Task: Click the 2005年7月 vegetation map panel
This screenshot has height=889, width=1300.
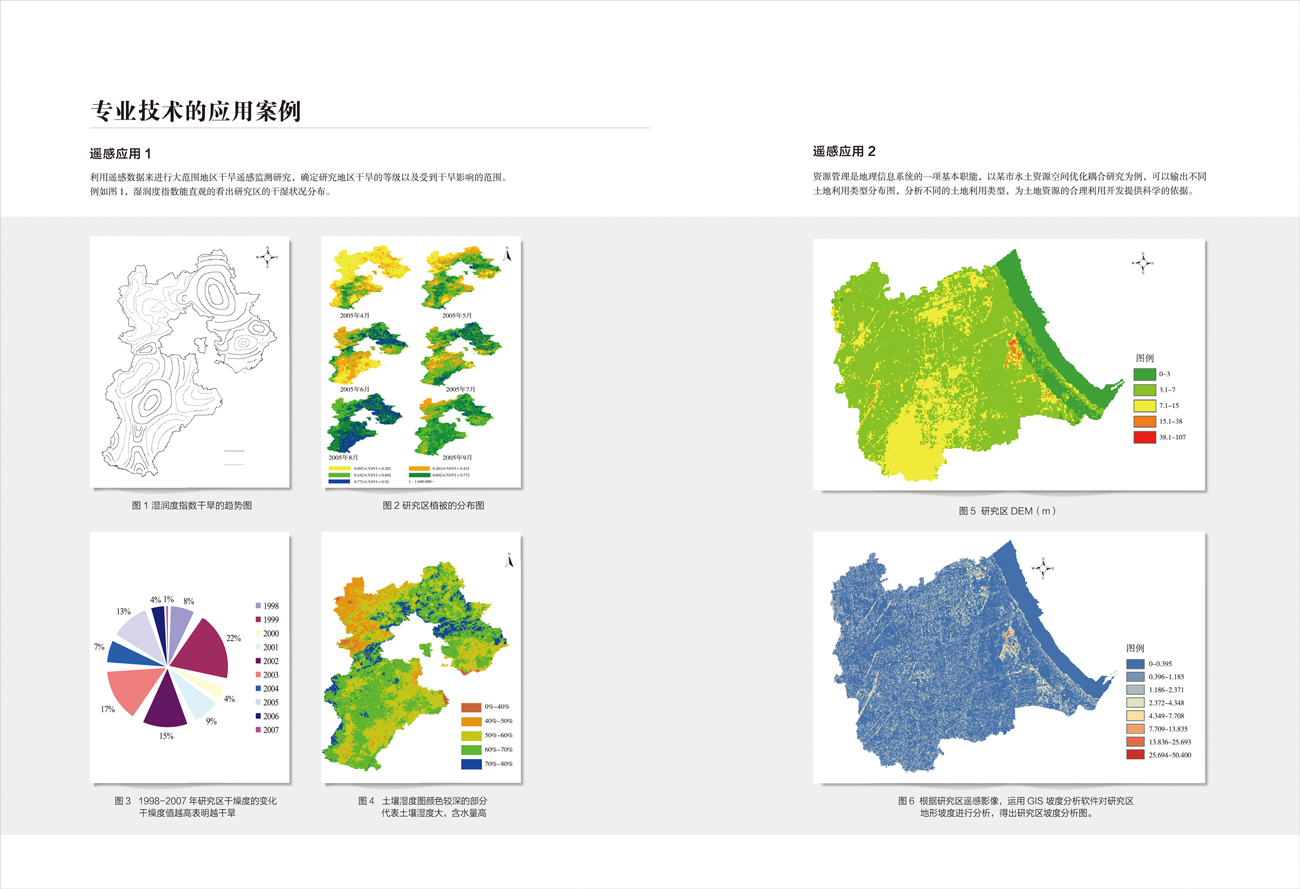Action: tap(461, 356)
